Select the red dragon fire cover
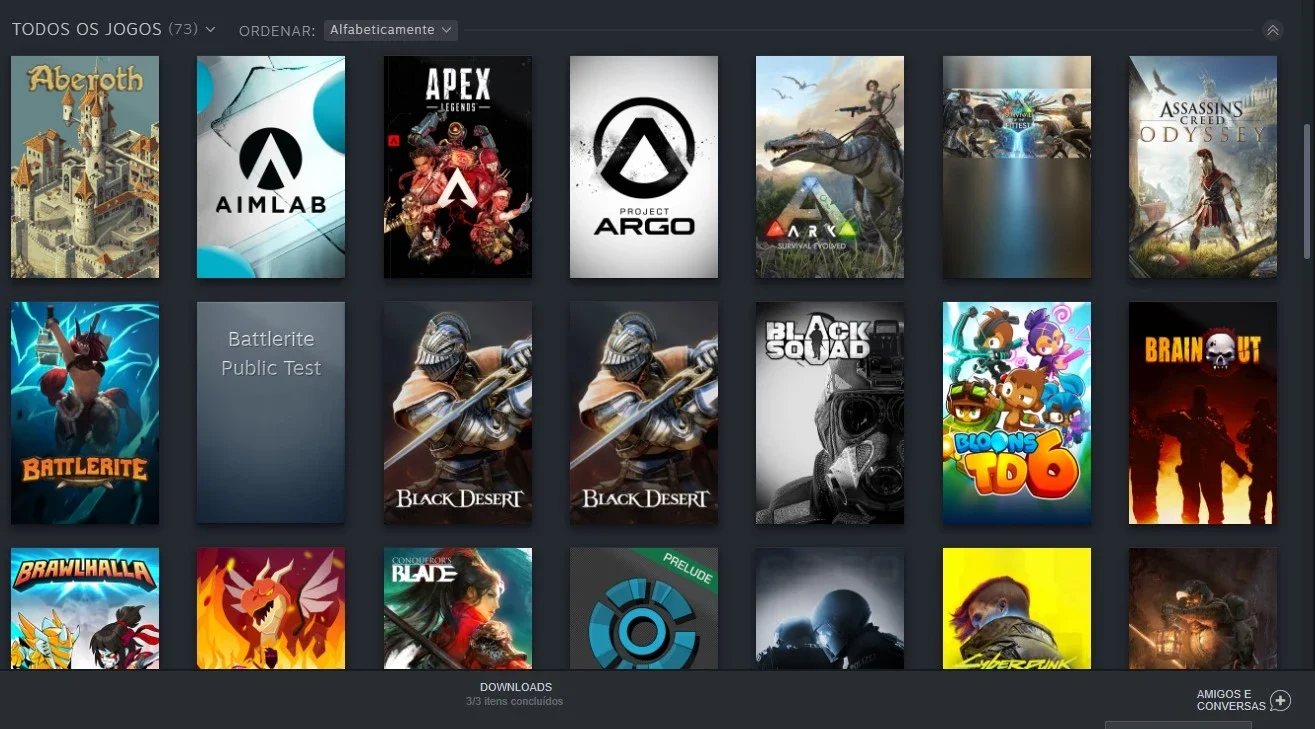Viewport: 1315px width, 729px height. click(x=271, y=608)
